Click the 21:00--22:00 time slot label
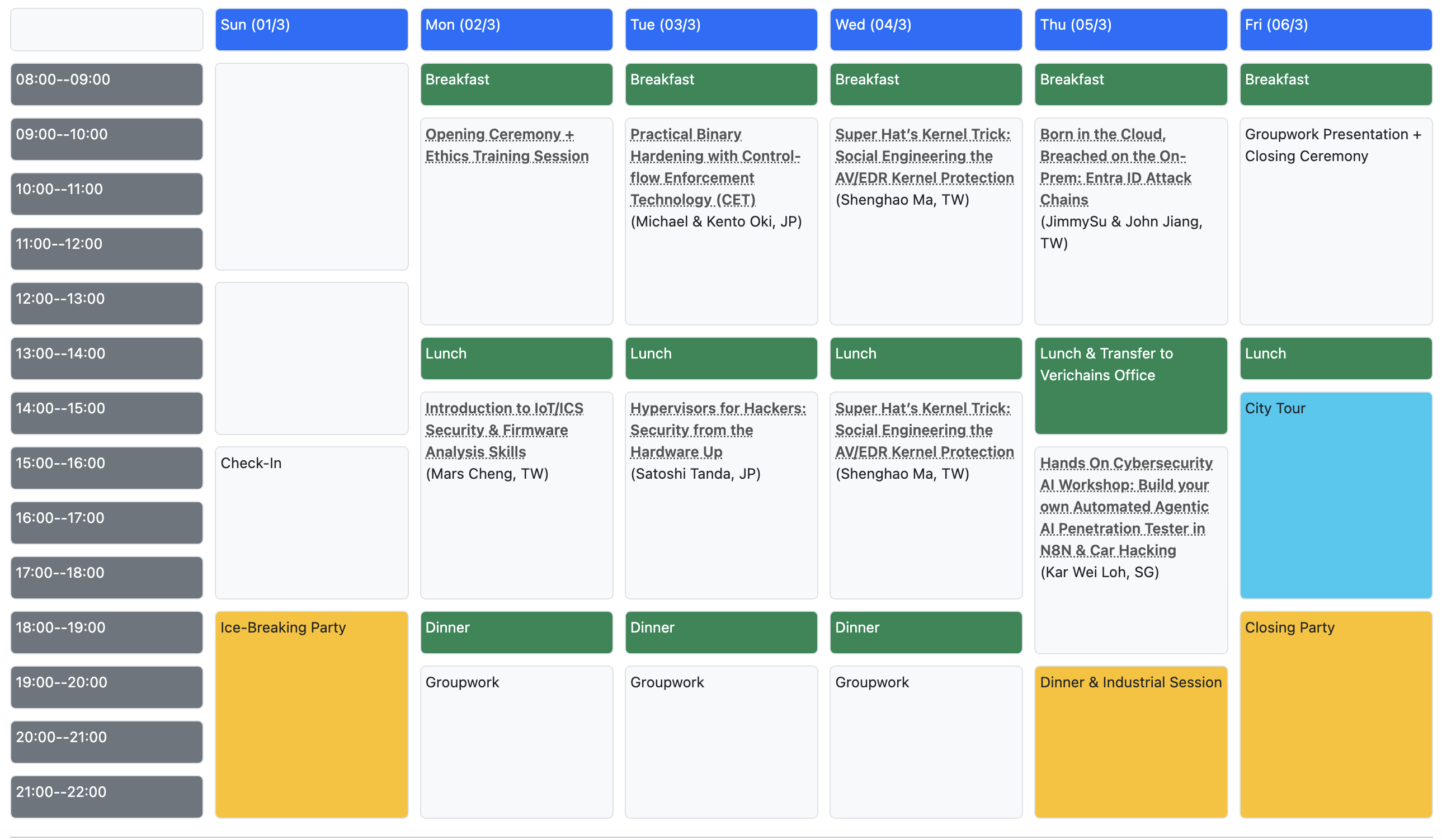The image size is (1442, 840). 106,796
